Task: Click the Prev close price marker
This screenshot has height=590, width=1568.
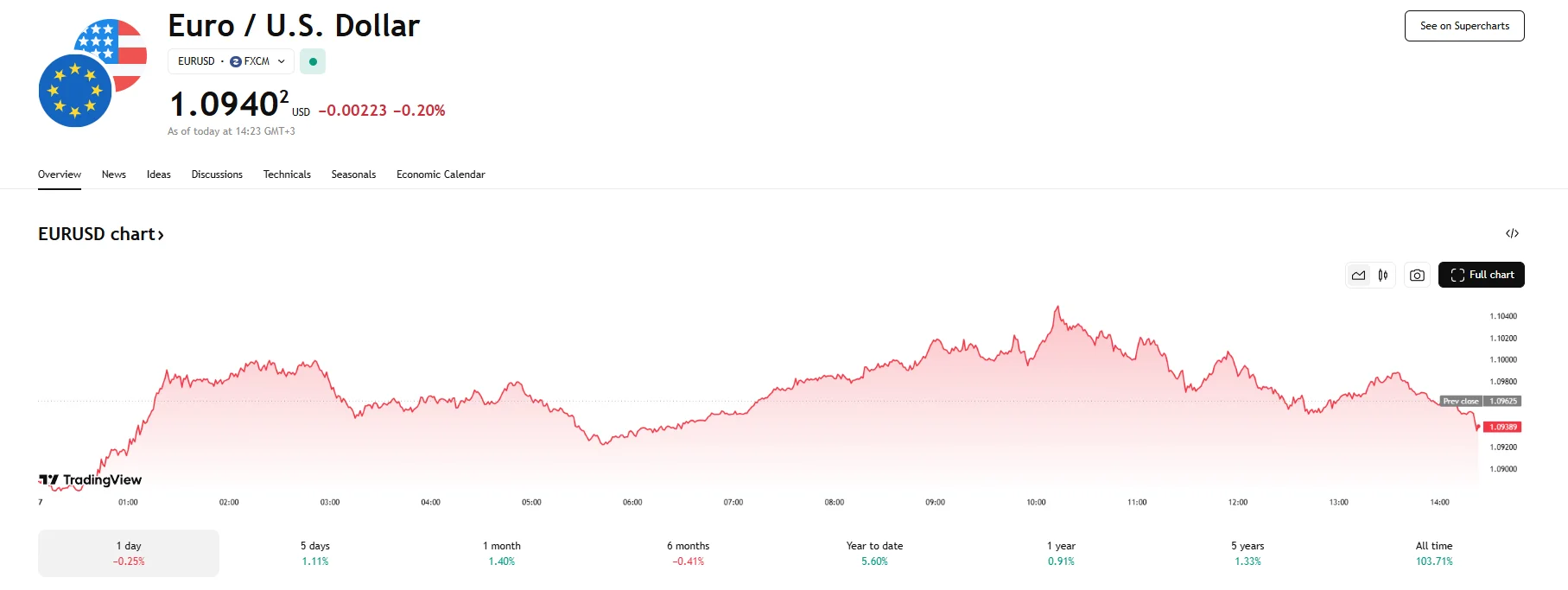Action: click(1480, 401)
